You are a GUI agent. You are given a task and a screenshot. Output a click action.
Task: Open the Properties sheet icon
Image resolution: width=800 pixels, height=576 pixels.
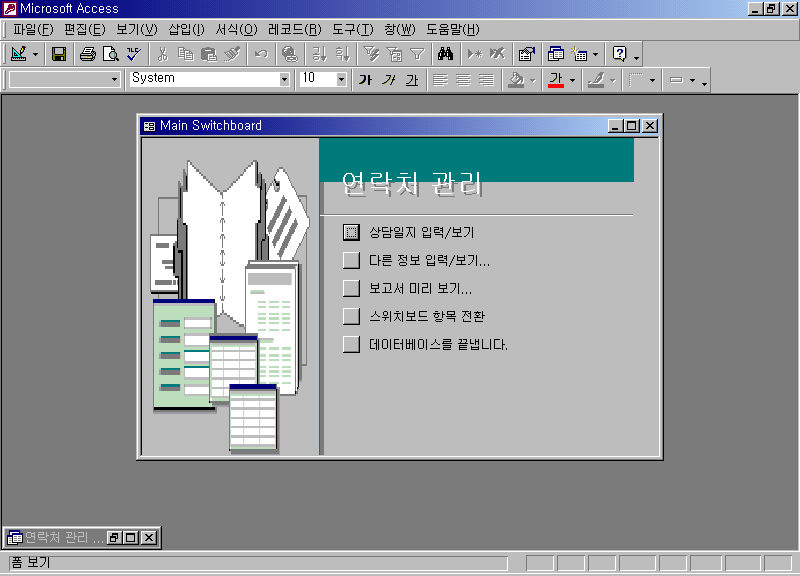[527, 54]
